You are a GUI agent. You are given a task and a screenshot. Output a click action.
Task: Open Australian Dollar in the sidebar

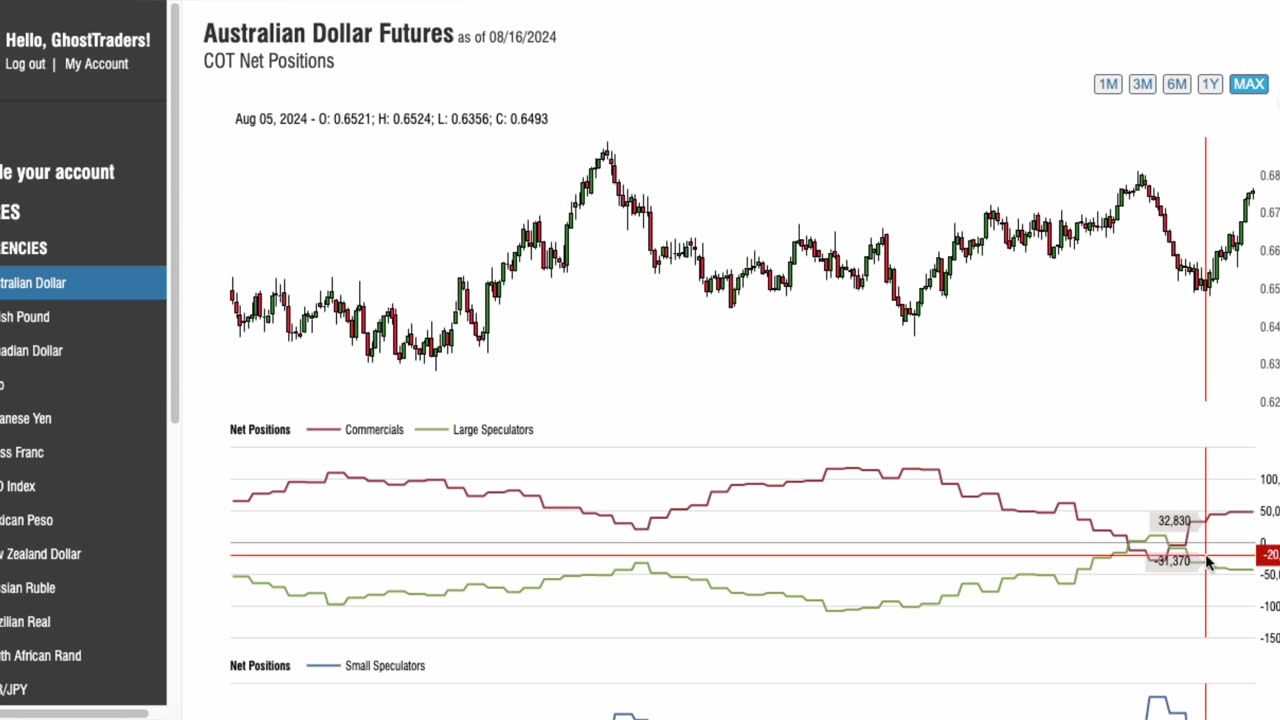(83, 283)
